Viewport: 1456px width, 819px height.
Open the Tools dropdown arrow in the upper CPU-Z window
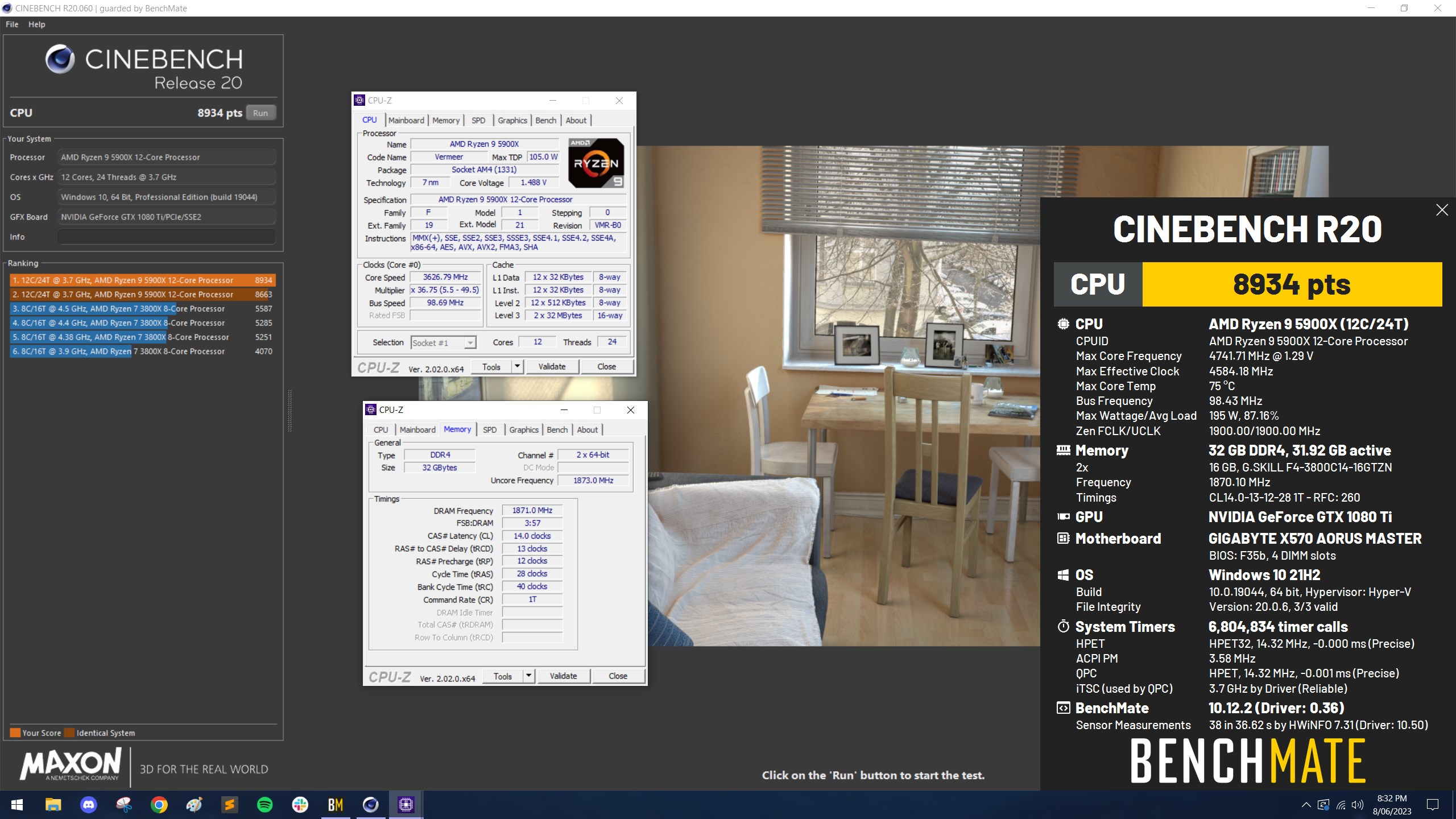point(517,366)
